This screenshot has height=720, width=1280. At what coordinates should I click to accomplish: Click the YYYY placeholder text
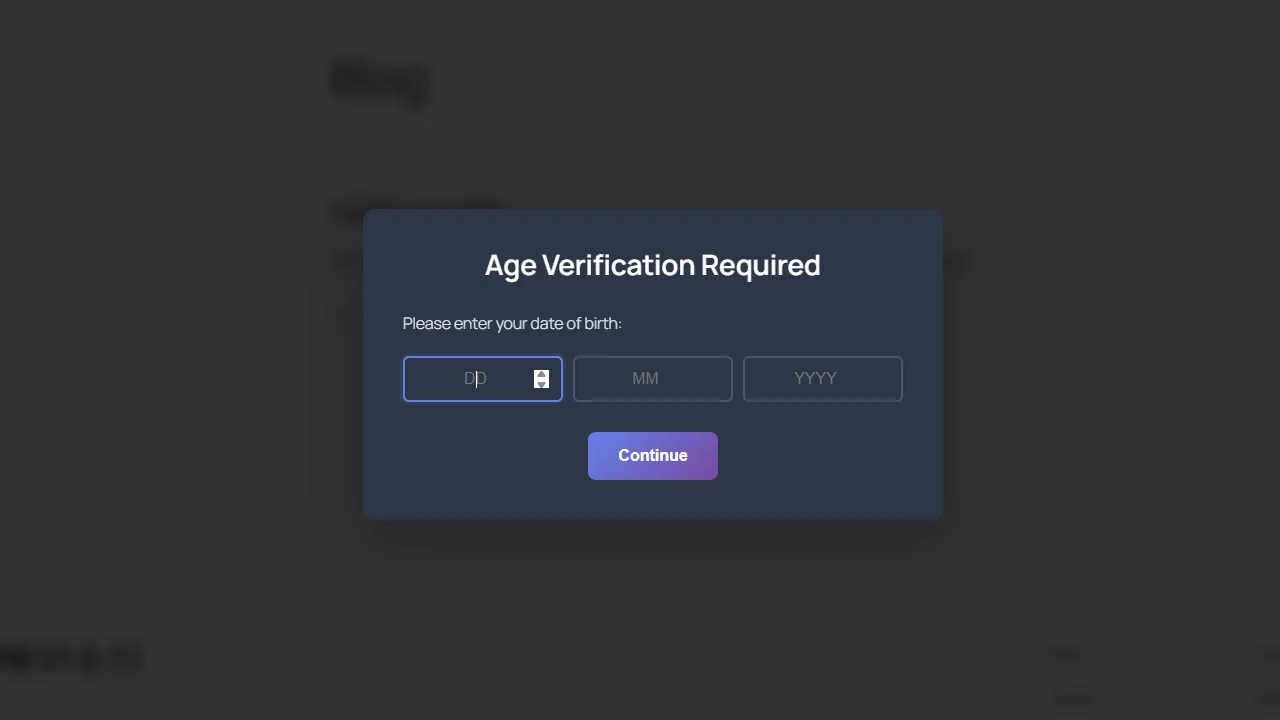tap(815, 379)
